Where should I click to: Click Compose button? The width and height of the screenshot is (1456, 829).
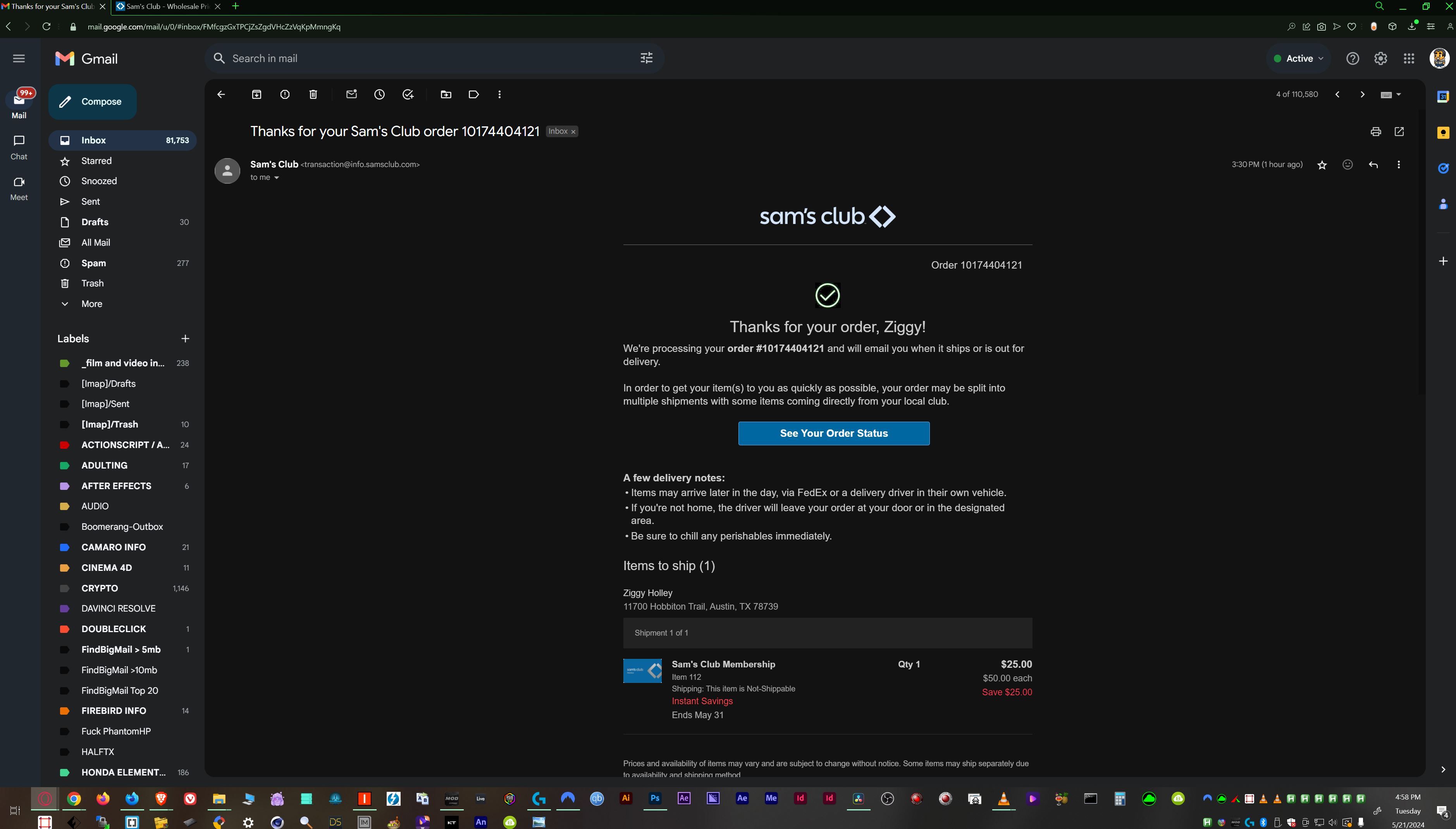point(92,102)
